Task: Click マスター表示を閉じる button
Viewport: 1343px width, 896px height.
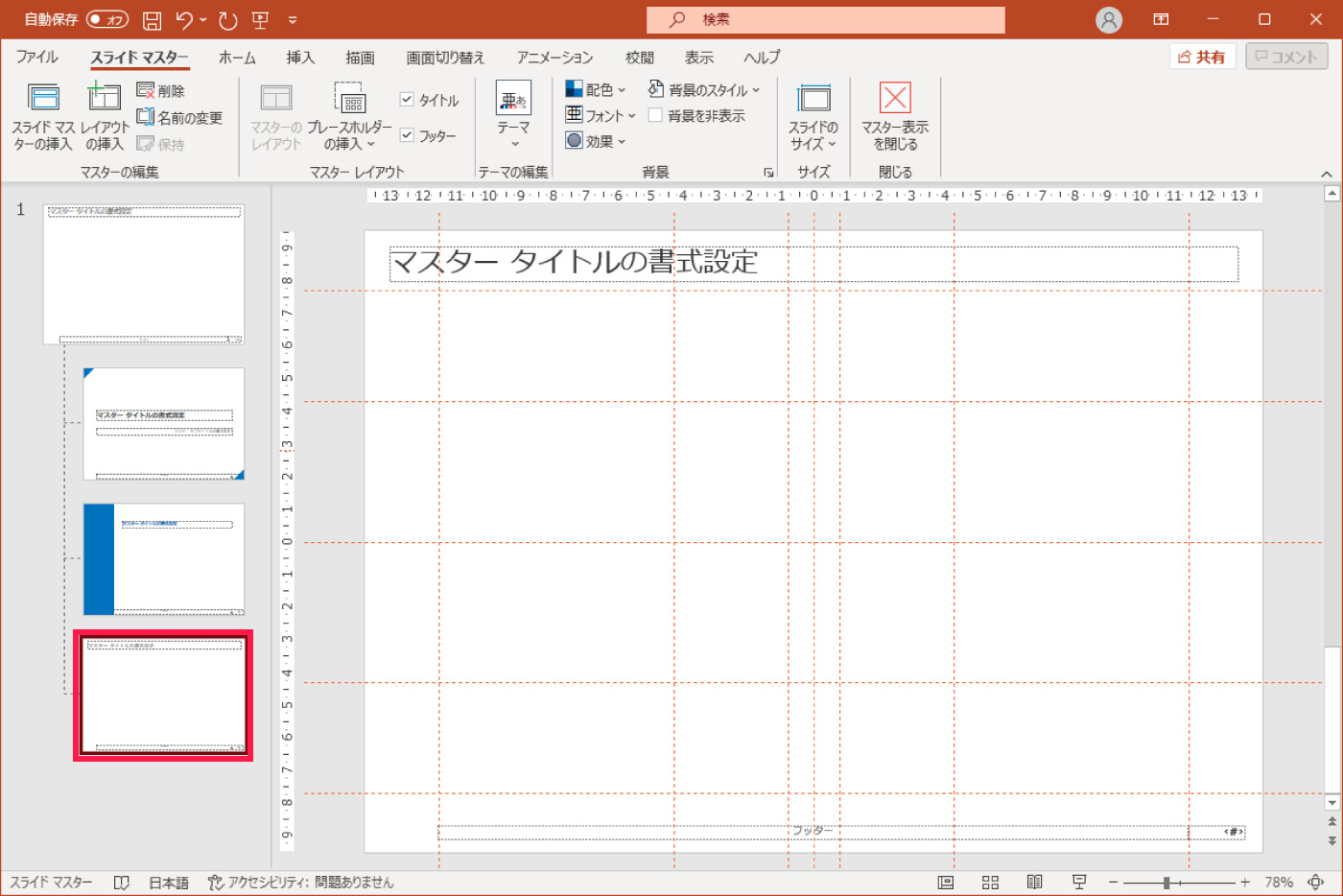Action: tap(895, 116)
